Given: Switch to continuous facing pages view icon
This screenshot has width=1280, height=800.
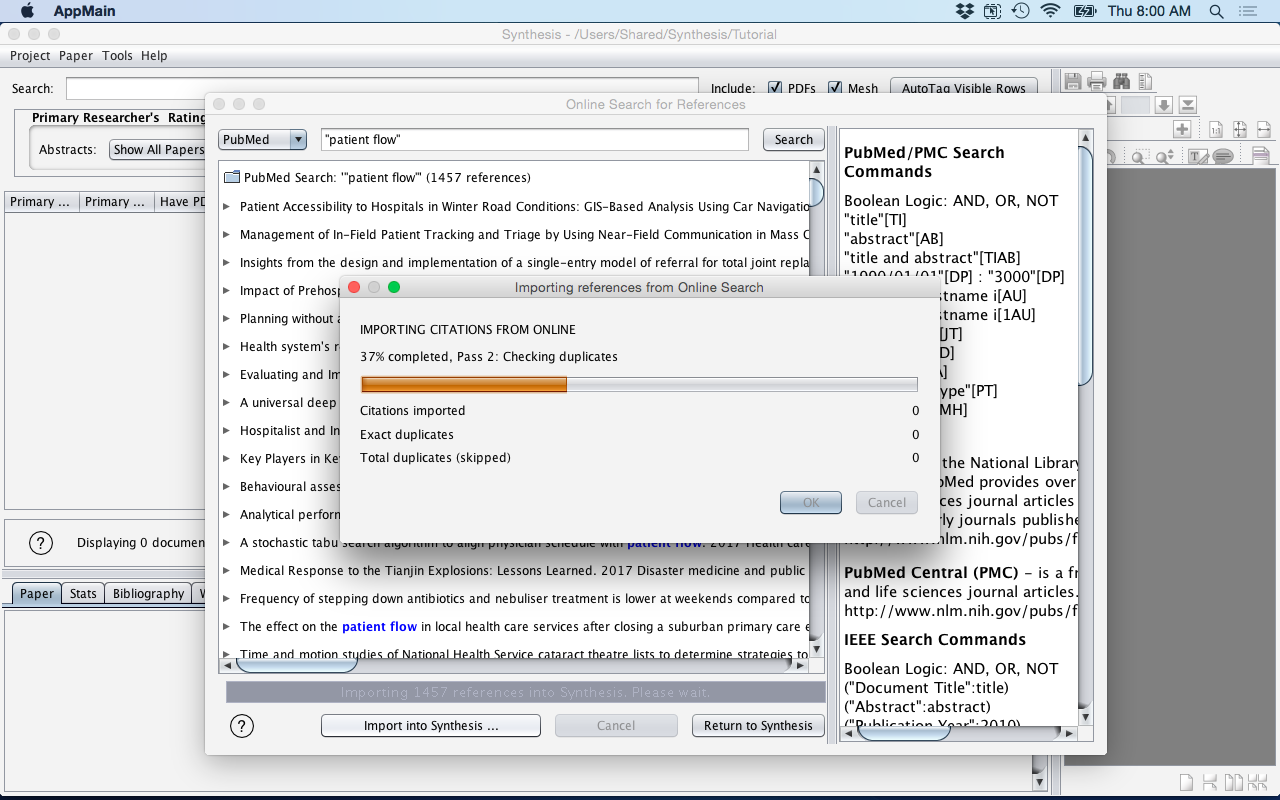Looking at the screenshot, I should pyautogui.click(x=1259, y=782).
